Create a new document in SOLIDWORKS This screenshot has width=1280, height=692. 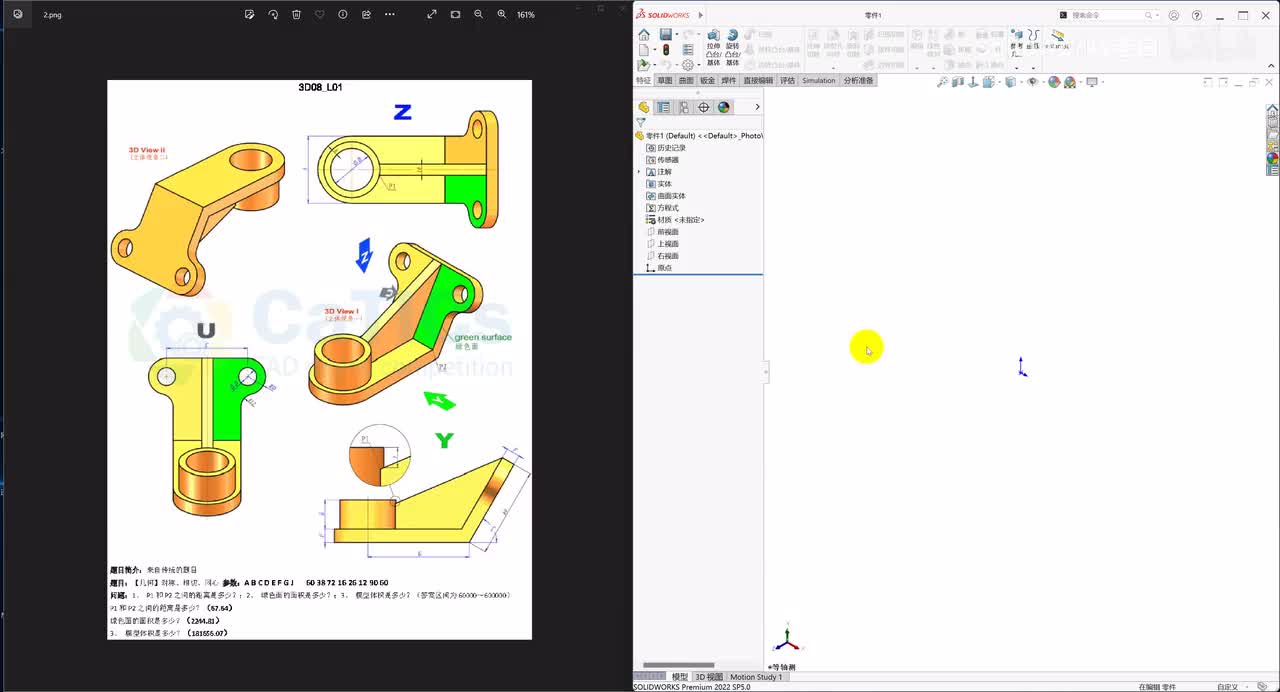coord(643,50)
